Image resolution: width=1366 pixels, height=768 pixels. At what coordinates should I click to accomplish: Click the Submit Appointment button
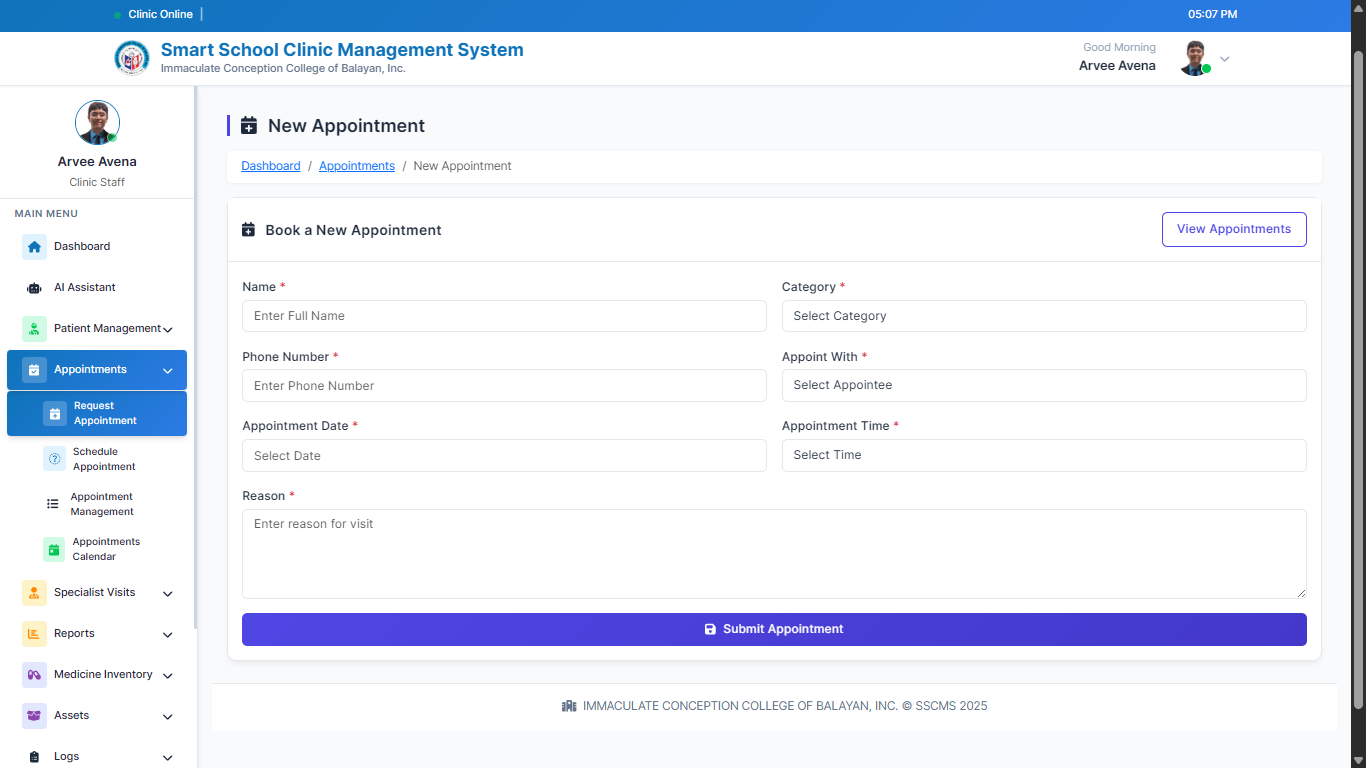pyautogui.click(x=773, y=629)
